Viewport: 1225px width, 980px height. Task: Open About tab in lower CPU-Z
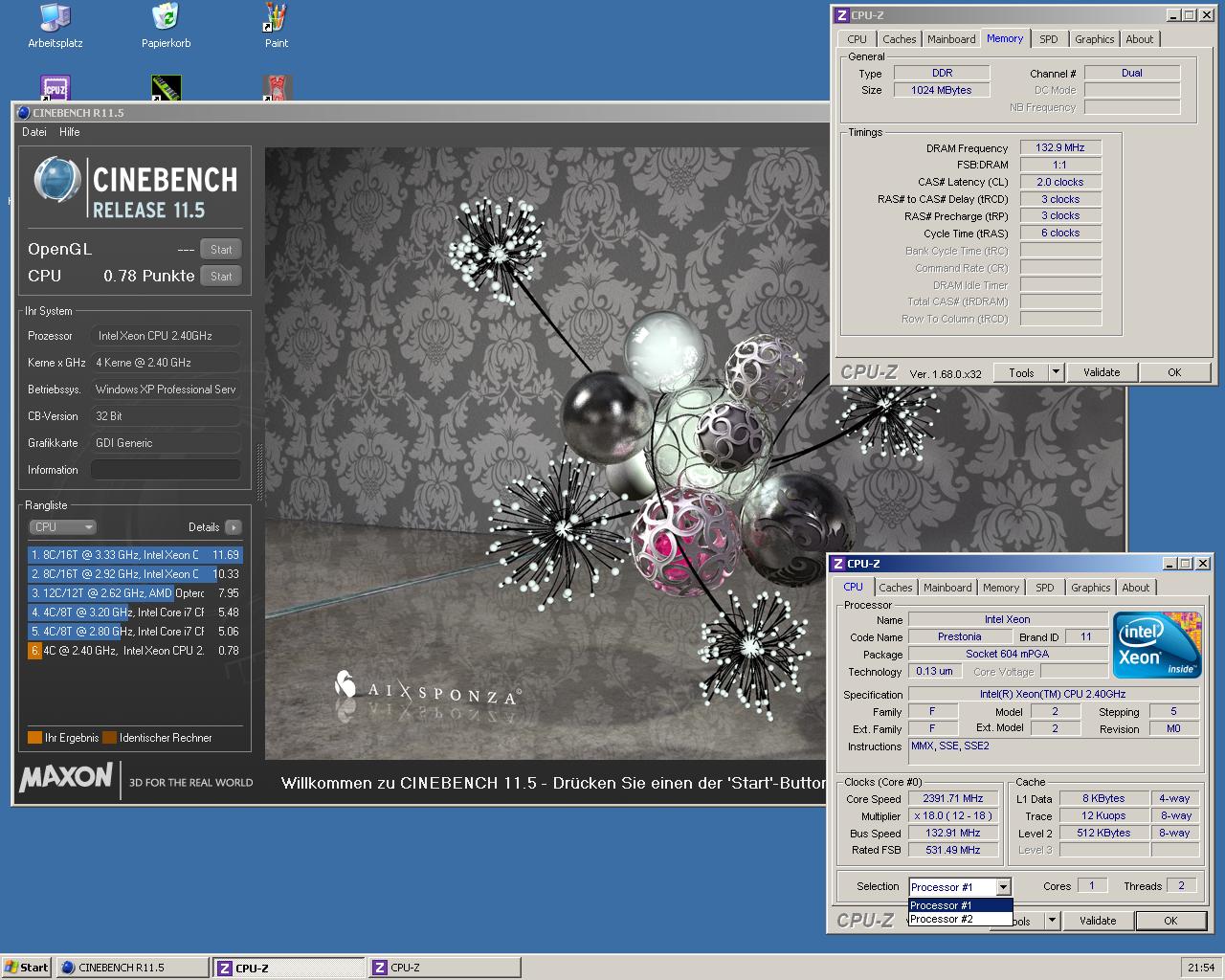point(1135,588)
